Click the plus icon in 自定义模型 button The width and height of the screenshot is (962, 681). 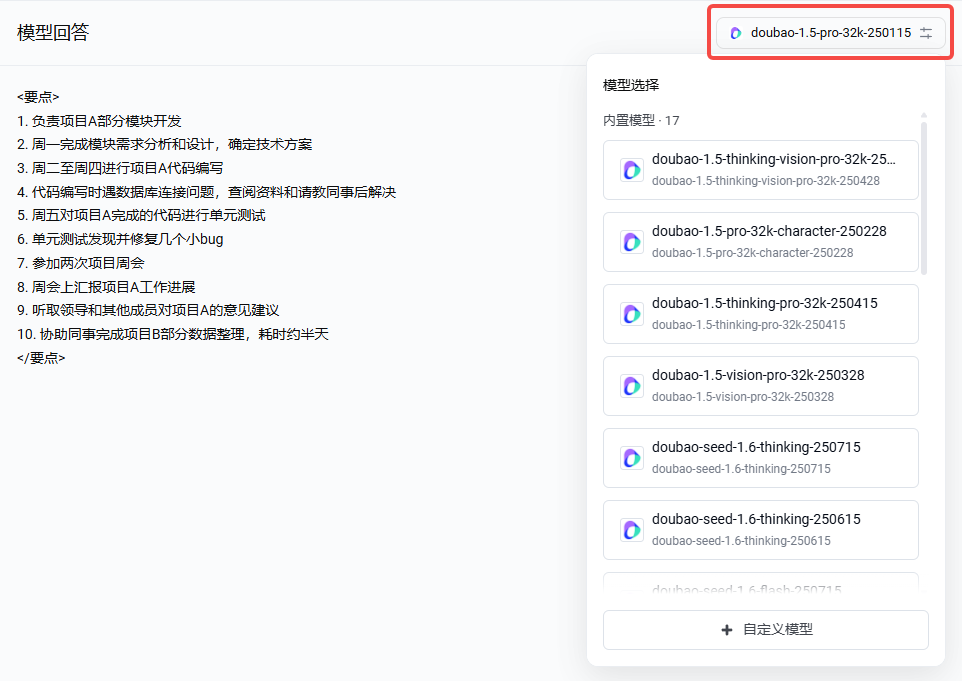coord(727,629)
